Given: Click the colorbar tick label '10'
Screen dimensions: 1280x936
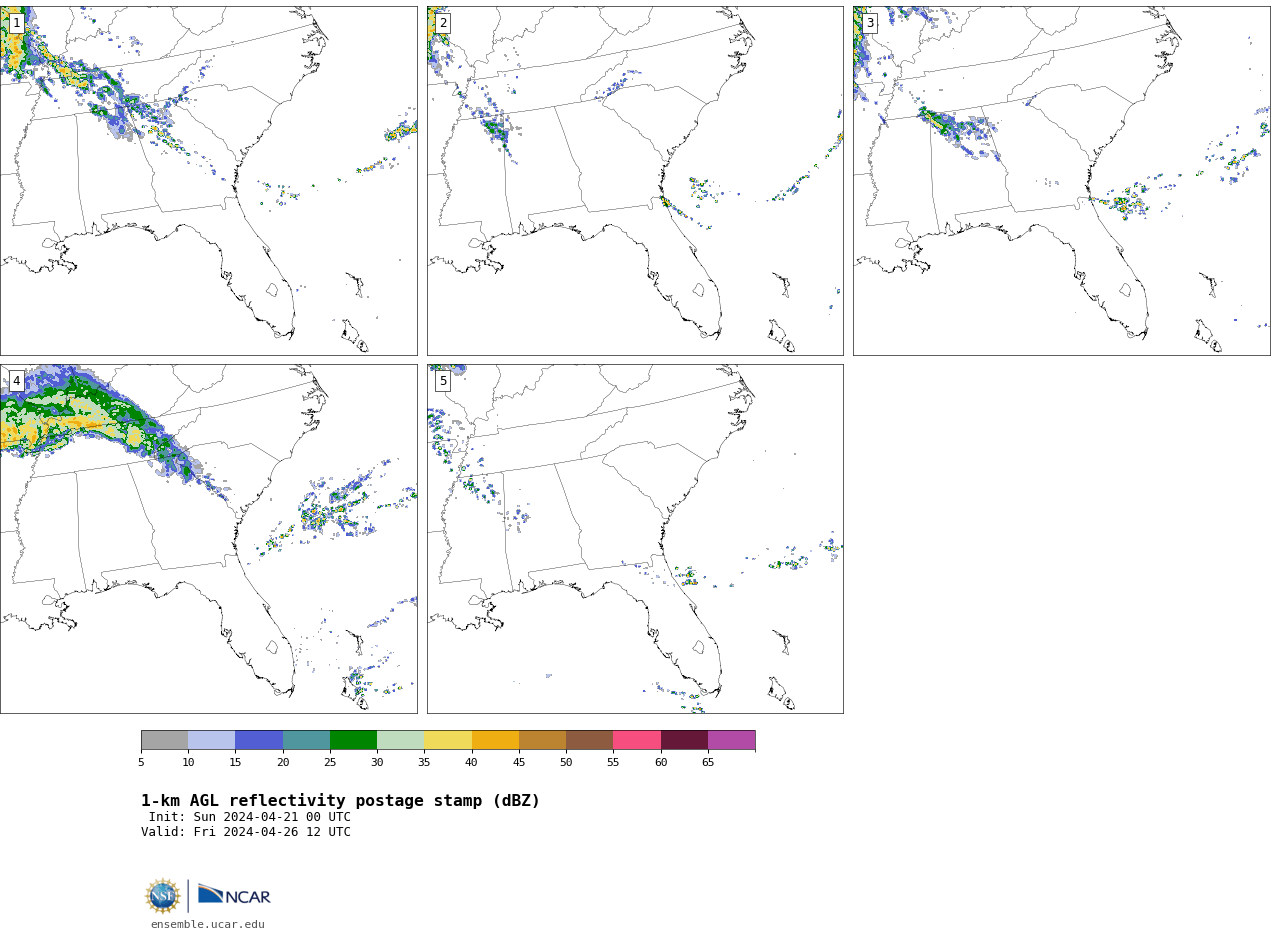Looking at the screenshot, I should coord(188,763).
